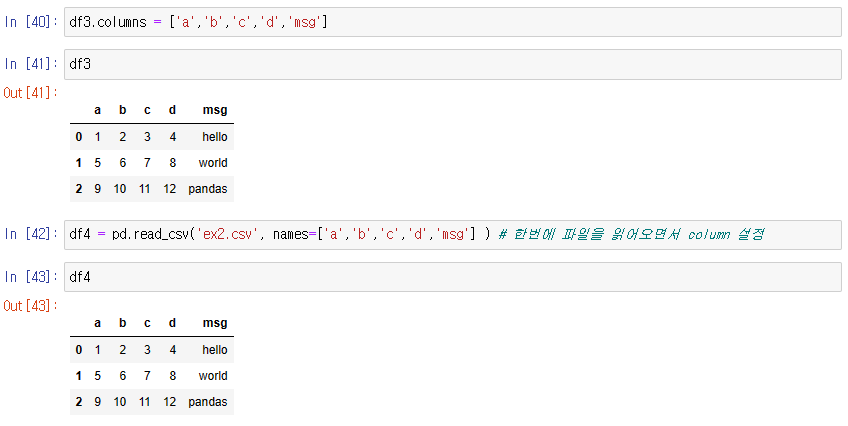Click world cell in Out[43] table

point(213,376)
